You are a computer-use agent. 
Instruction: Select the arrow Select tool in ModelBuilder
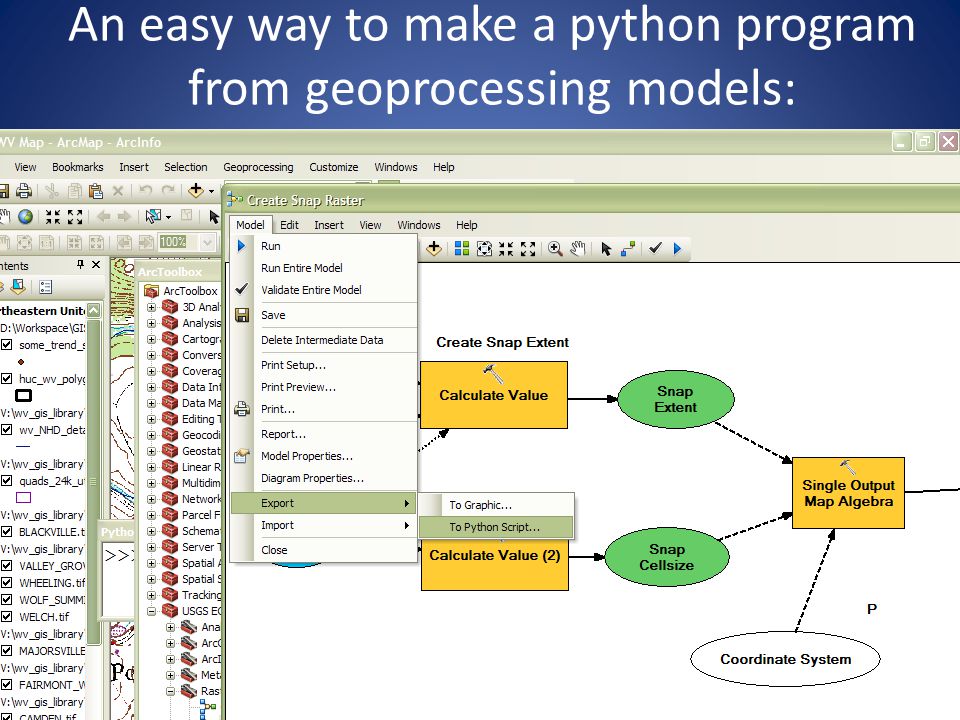pyautogui.click(x=606, y=249)
